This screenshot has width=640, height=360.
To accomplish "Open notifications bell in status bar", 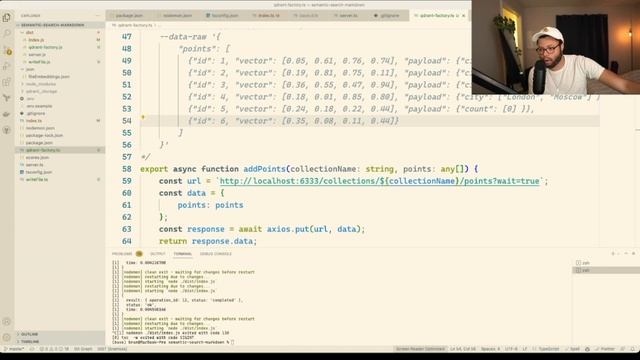I will (x=632, y=349).
